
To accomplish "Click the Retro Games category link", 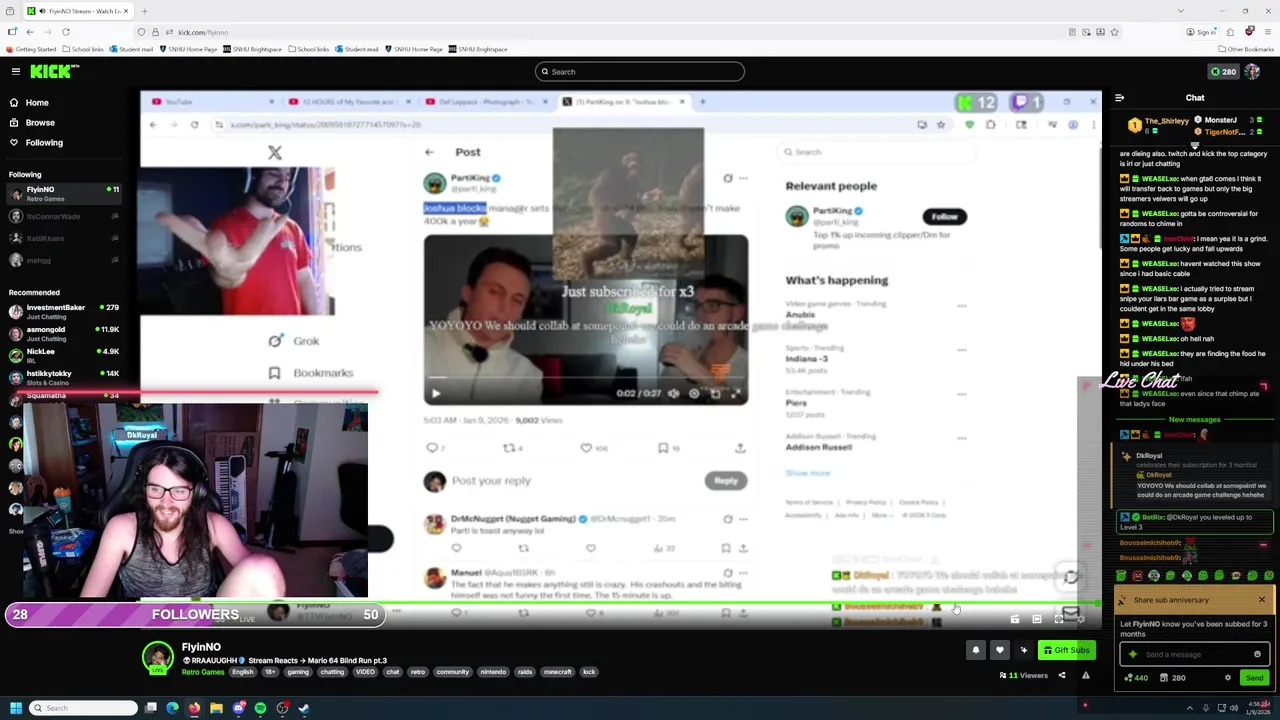I will 203,672.
